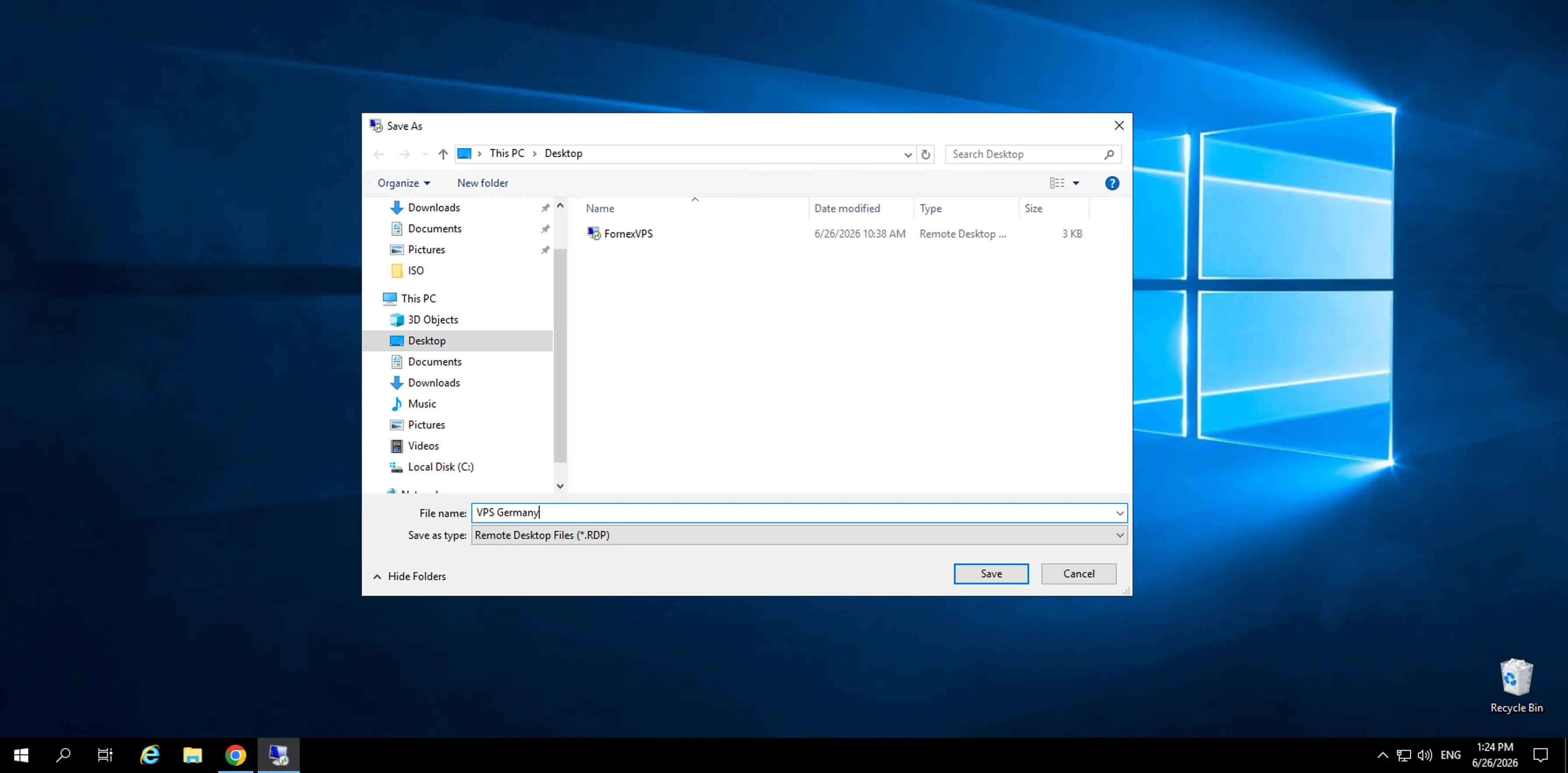Screen dimensions: 1568x773
Task: Open taskbar search
Action: [64, 755]
